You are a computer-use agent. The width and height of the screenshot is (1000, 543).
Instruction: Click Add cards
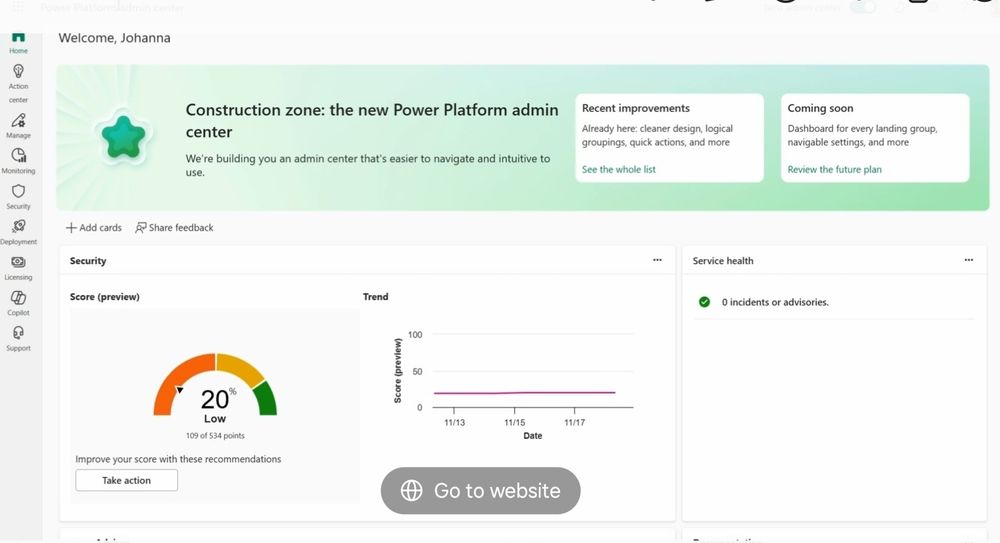click(x=93, y=228)
